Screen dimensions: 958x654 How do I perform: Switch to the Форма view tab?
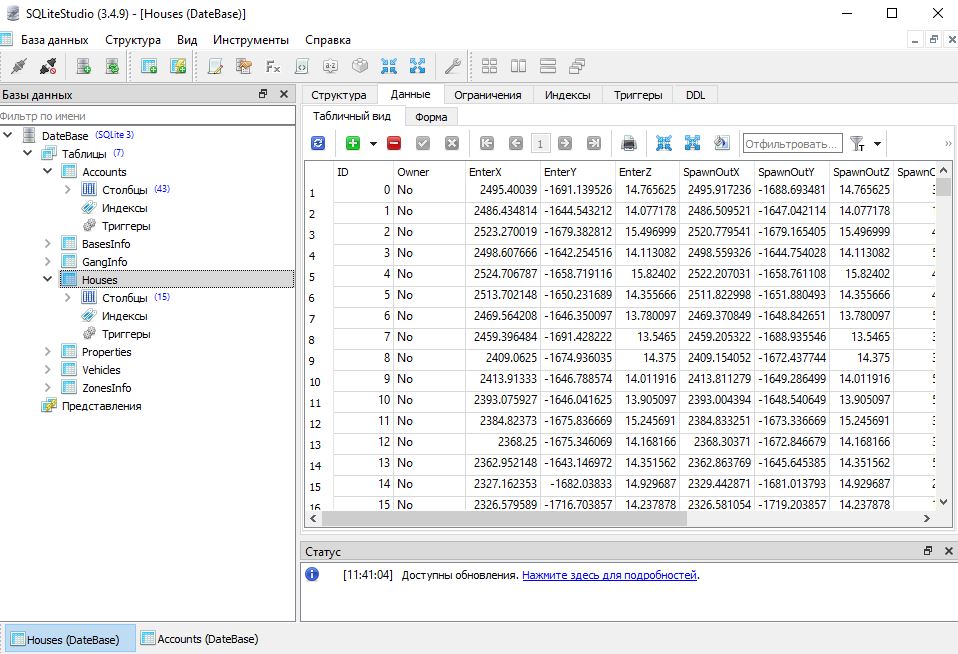[x=431, y=117]
